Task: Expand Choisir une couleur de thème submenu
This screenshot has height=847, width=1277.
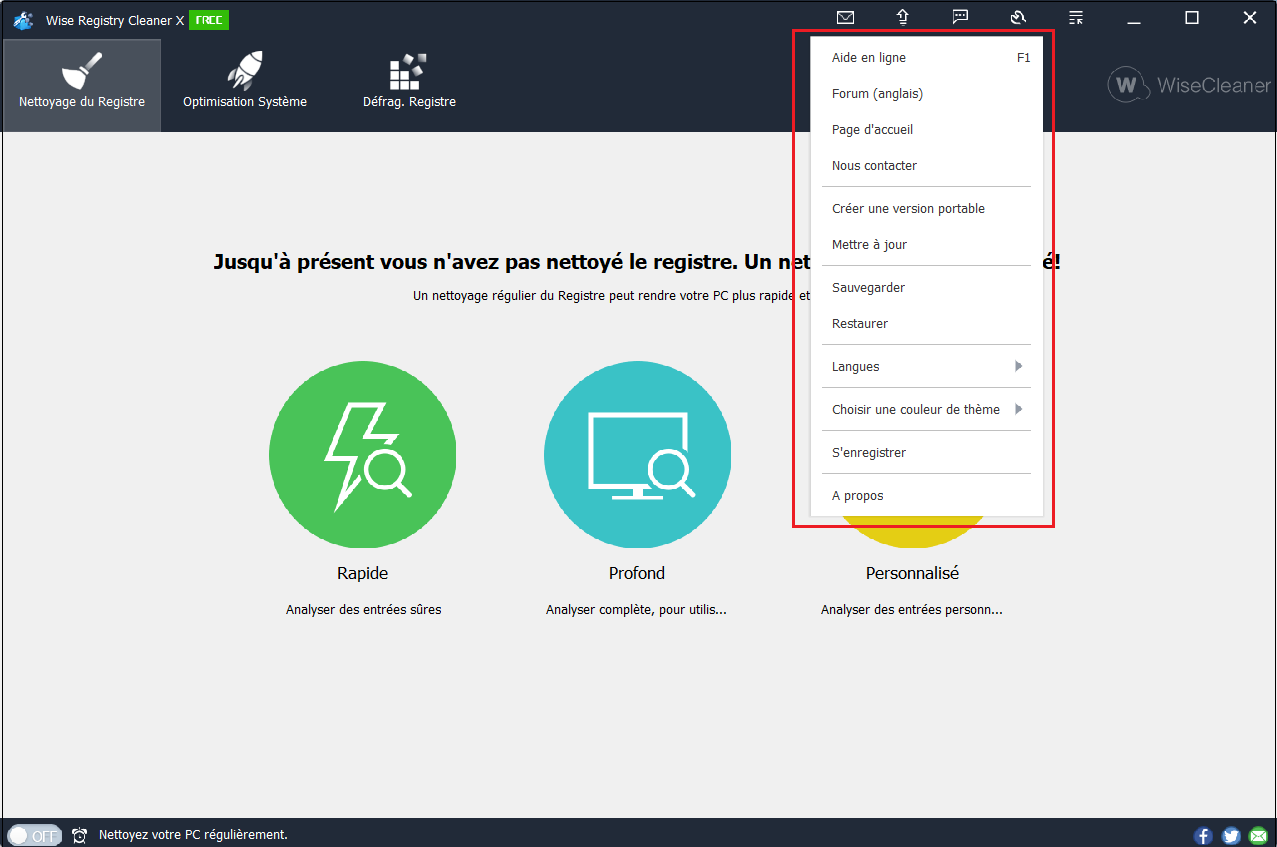Action: coord(926,410)
